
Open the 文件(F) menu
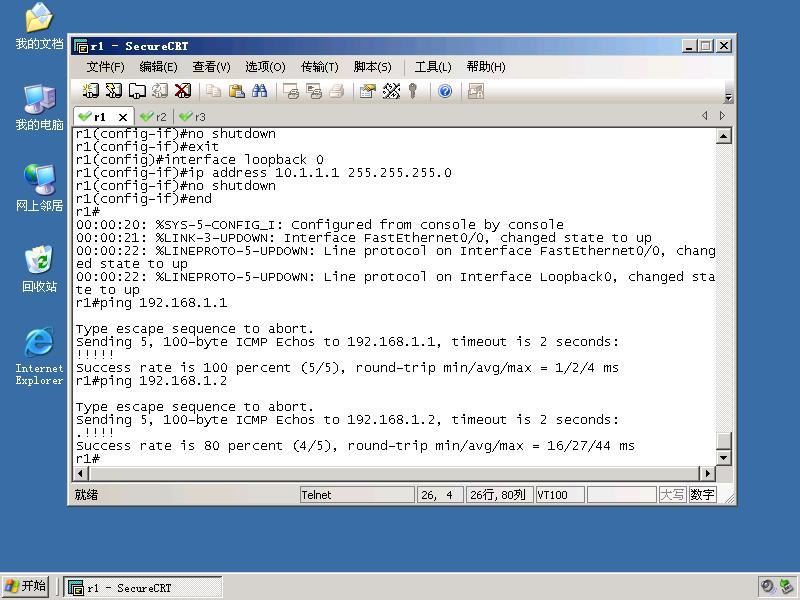(x=105, y=67)
